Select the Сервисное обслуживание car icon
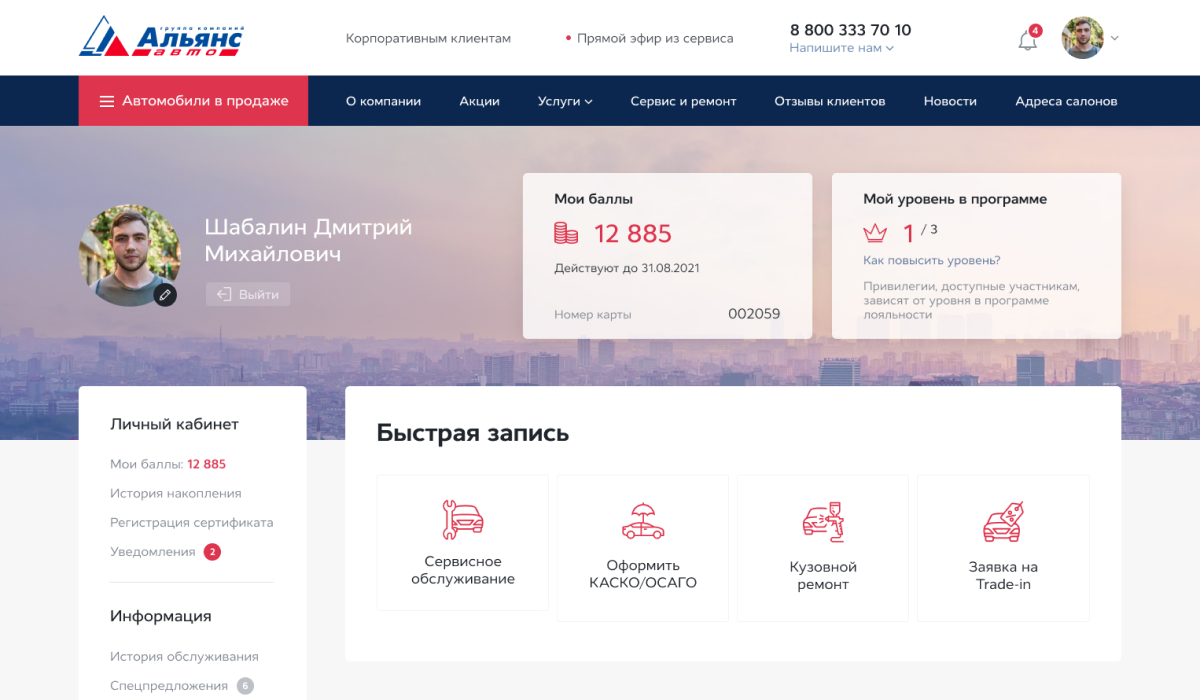This screenshot has height=700, width=1200. pyautogui.click(x=463, y=520)
